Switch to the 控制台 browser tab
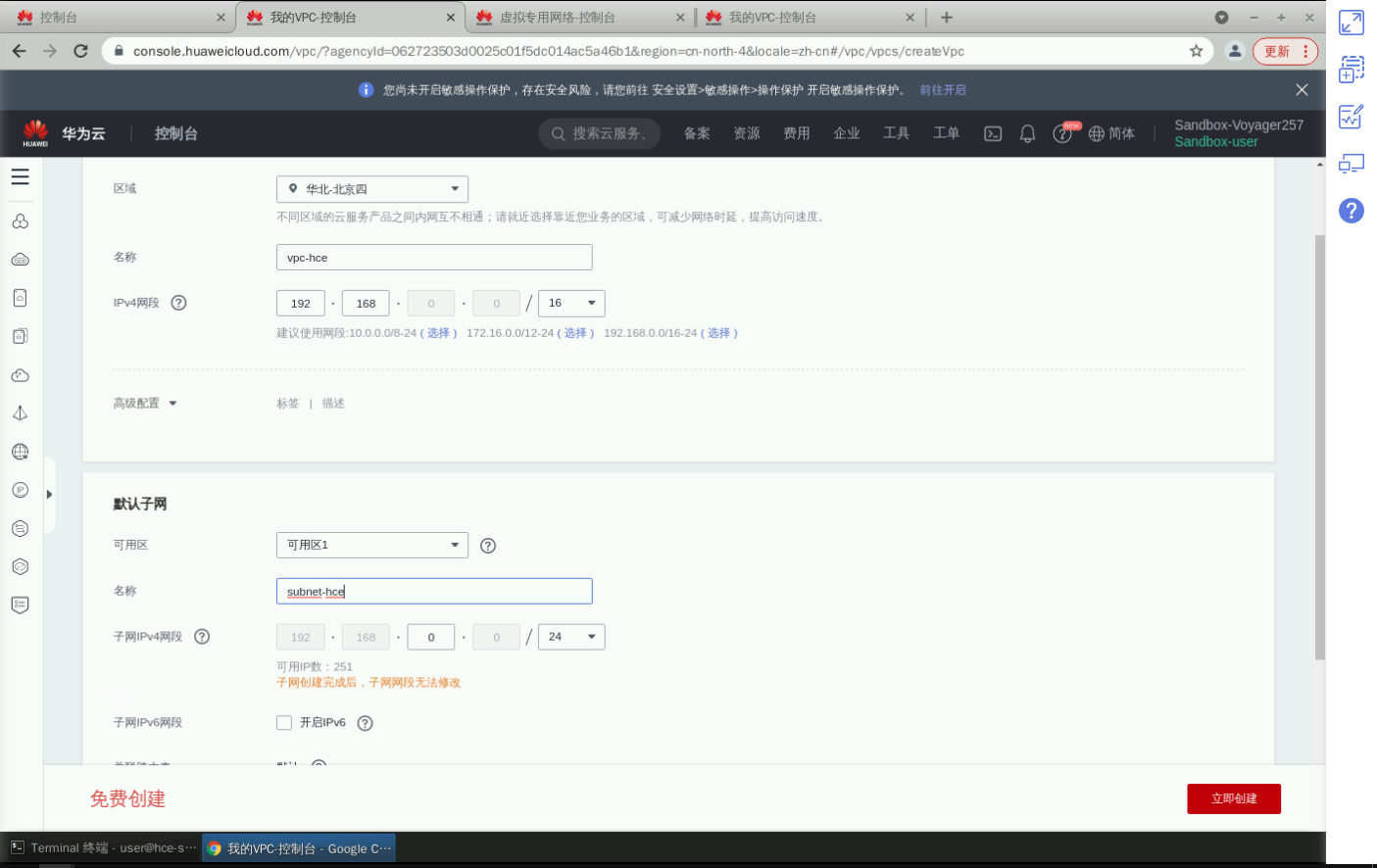This screenshot has width=1377, height=868. (x=118, y=18)
